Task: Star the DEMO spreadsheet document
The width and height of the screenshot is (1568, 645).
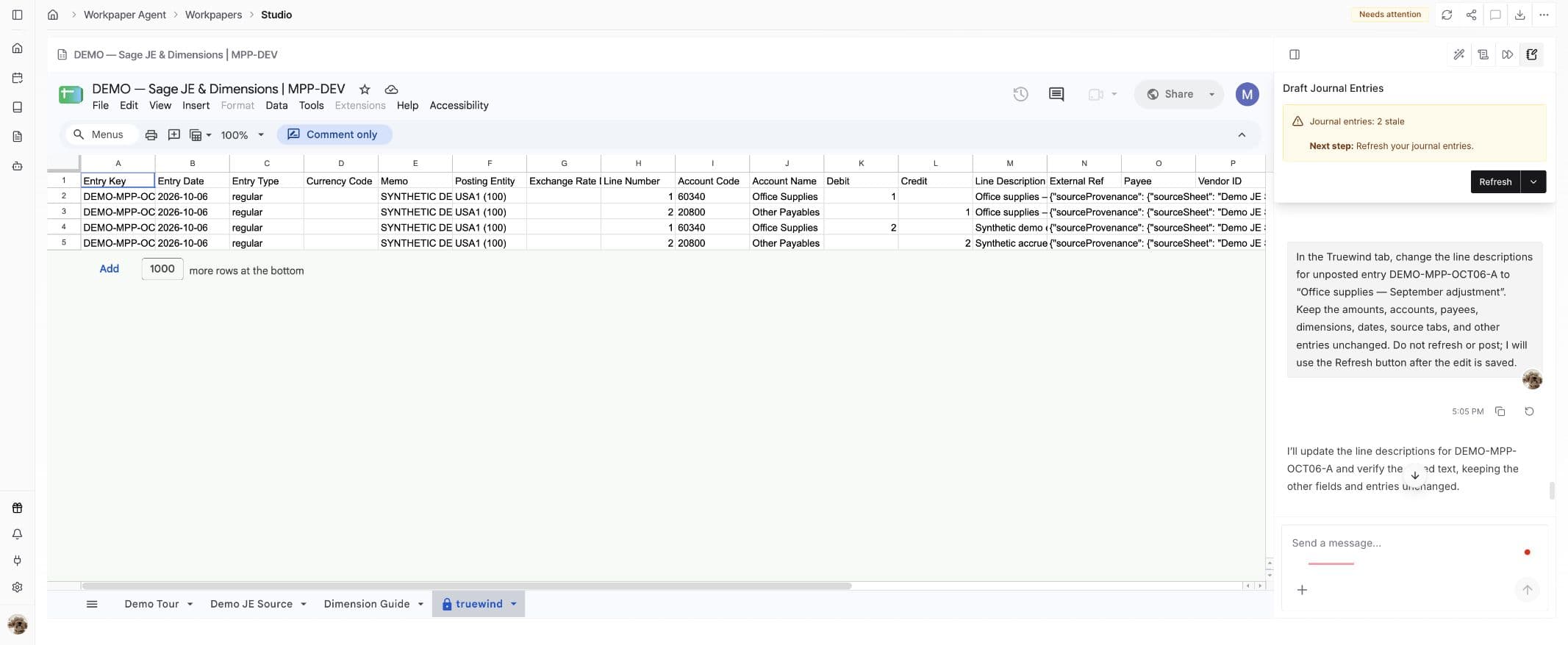Action: (365, 89)
